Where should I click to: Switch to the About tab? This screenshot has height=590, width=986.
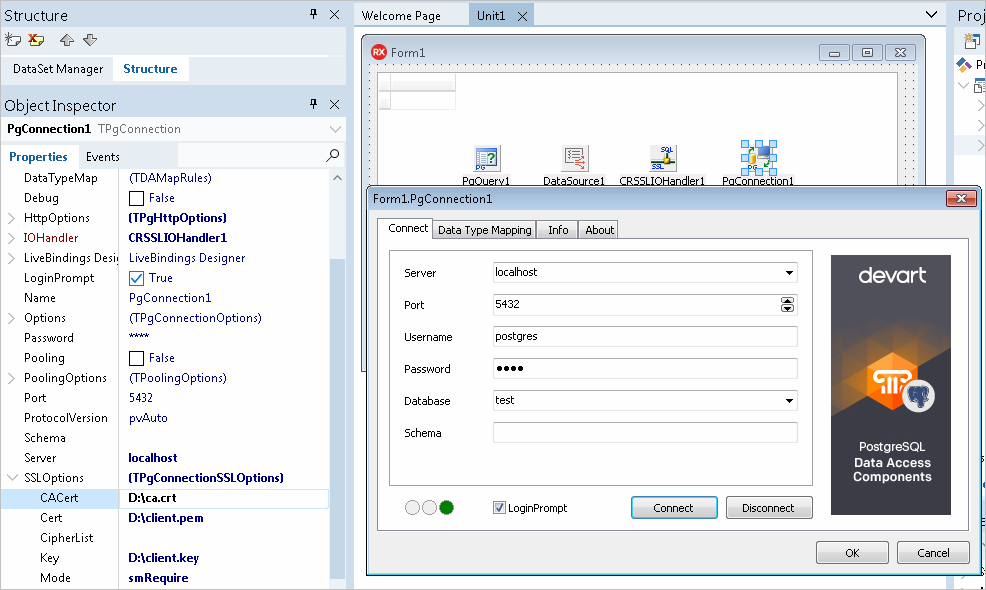pos(599,230)
